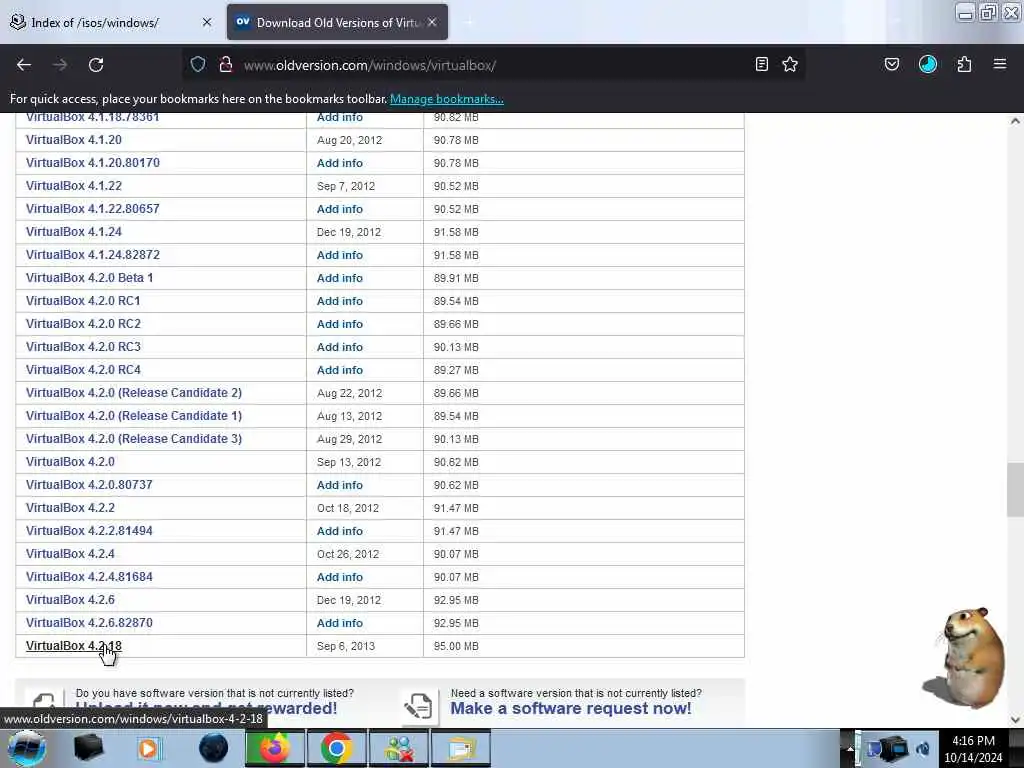Open the tracking protection shield icon

[x=198, y=65]
